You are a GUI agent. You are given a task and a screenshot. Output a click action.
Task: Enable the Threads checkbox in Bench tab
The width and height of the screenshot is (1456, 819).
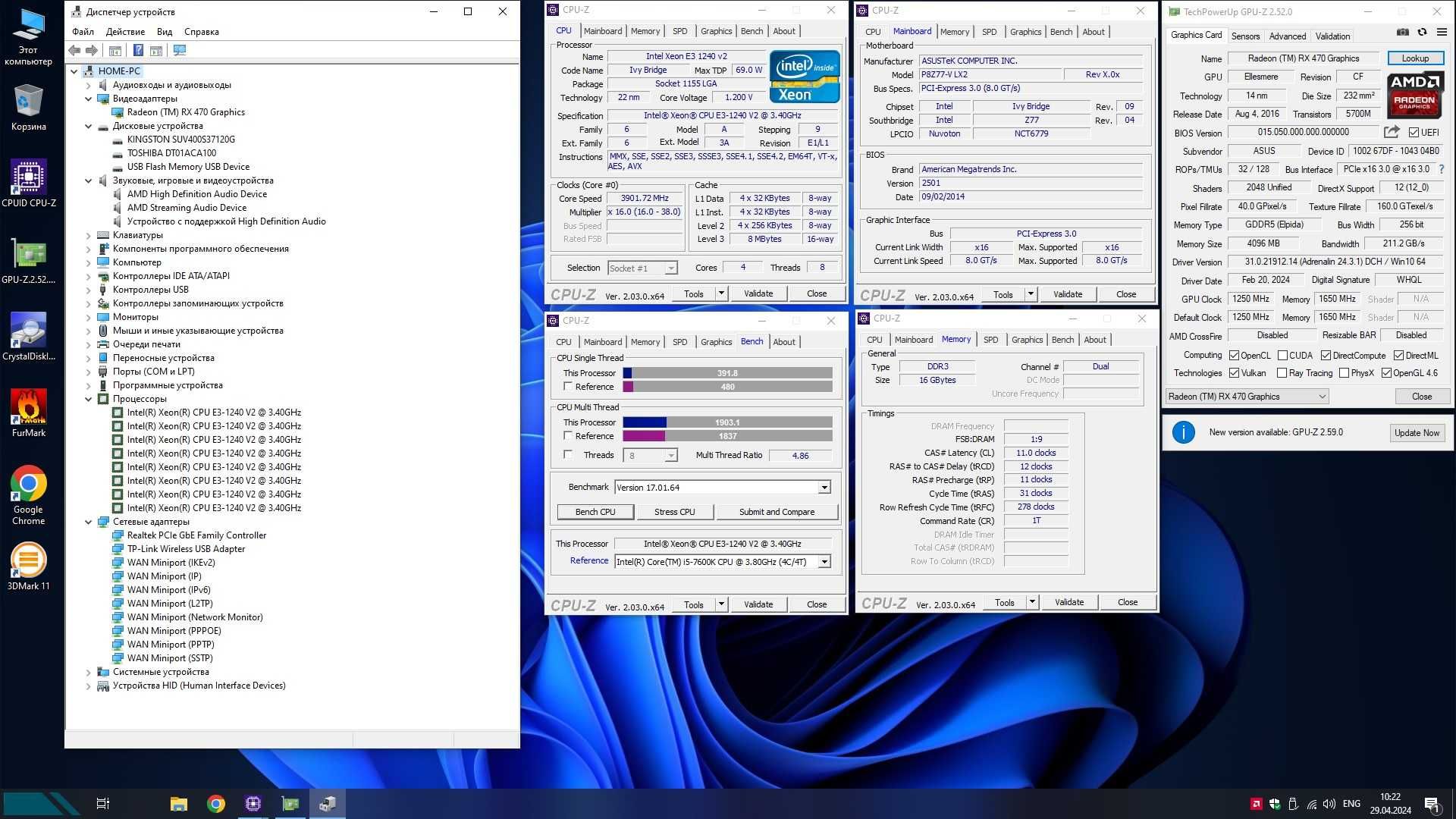coord(567,455)
